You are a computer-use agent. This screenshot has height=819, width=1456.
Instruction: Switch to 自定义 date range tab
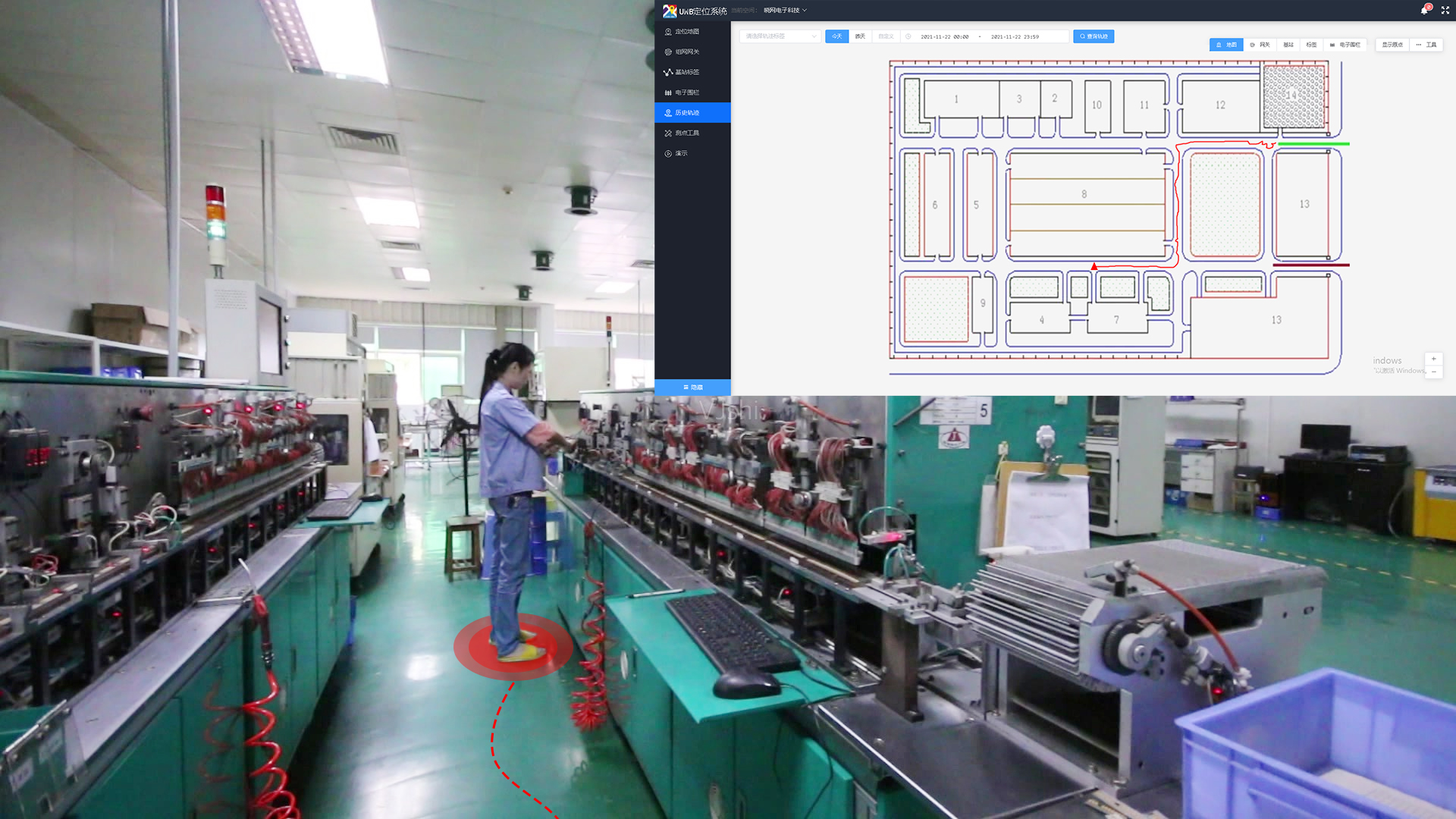(885, 36)
